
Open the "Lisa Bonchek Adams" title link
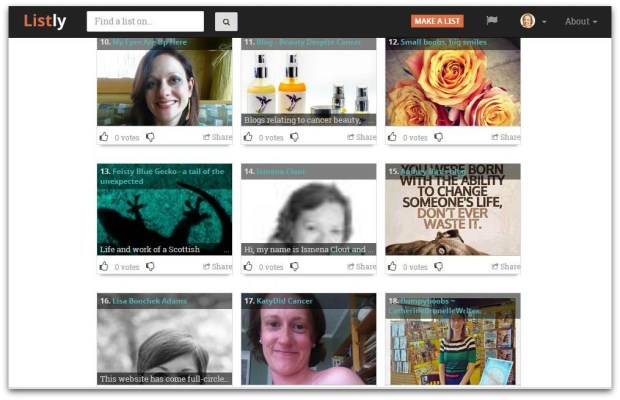(149, 301)
